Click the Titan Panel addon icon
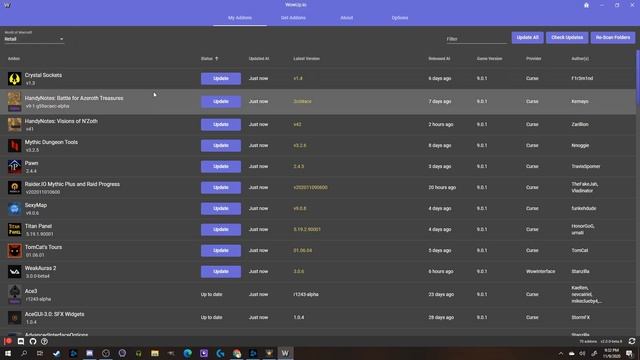Image resolution: width=640 pixels, height=360 pixels. click(x=14, y=229)
